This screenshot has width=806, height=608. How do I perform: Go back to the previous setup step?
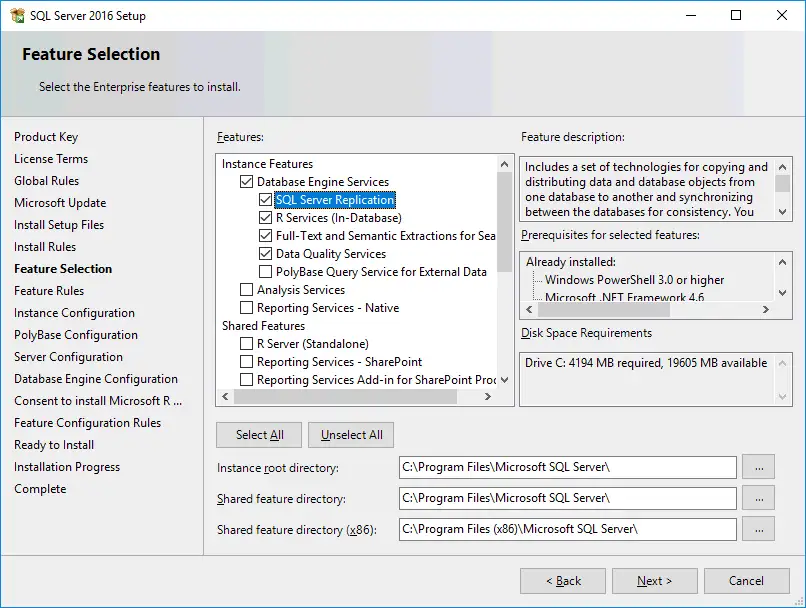pyautogui.click(x=562, y=580)
